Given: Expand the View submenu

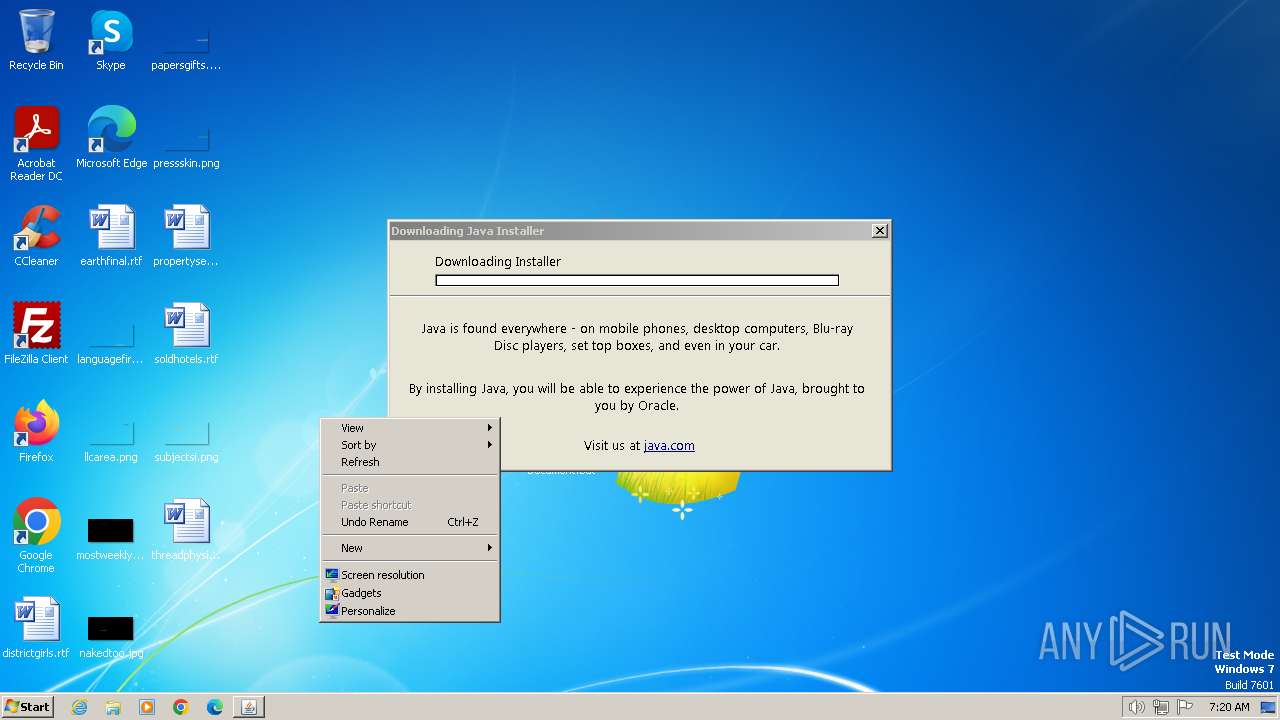Looking at the screenshot, I should [409, 428].
